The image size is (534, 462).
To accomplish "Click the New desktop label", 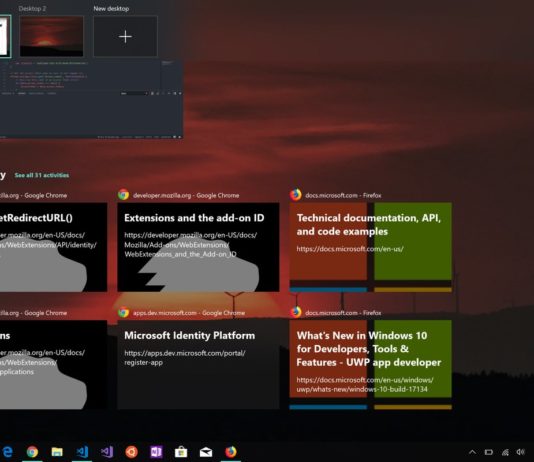I will click(x=111, y=9).
